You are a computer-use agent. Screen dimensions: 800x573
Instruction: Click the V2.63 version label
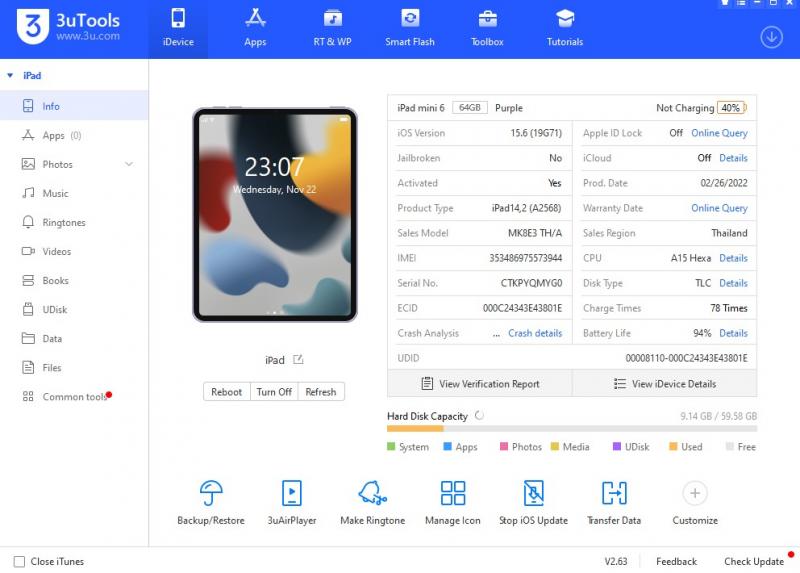point(616,561)
